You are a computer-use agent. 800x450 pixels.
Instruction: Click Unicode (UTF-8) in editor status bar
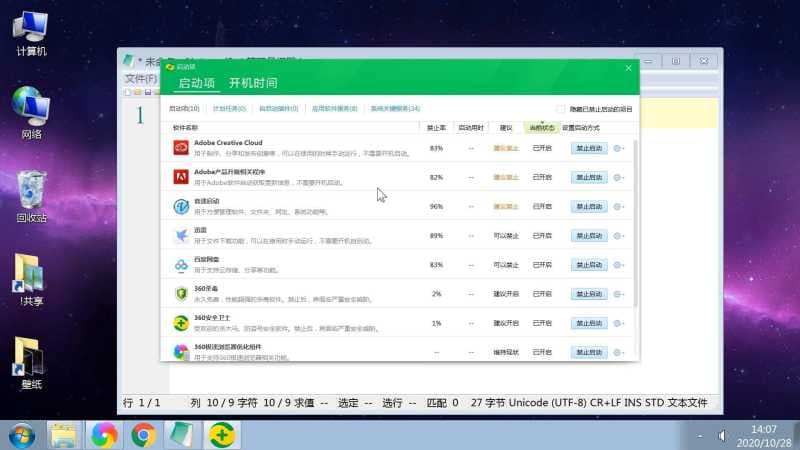[x=547, y=403]
